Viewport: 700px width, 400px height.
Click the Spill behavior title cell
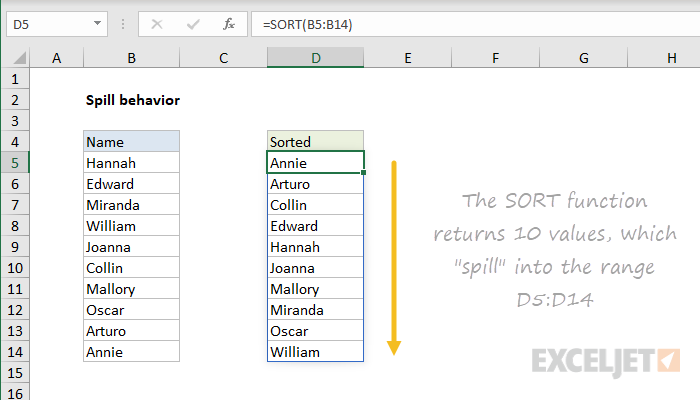pyautogui.click(x=133, y=100)
